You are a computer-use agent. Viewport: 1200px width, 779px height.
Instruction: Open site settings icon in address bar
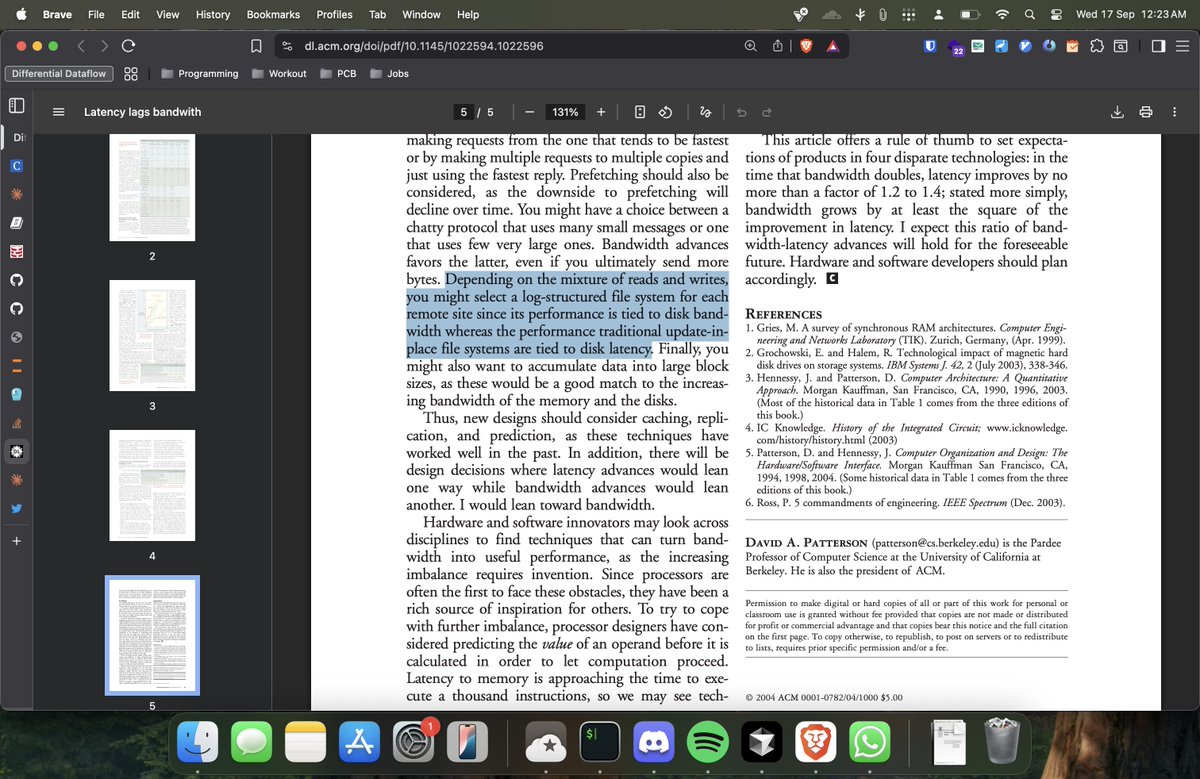[287, 46]
